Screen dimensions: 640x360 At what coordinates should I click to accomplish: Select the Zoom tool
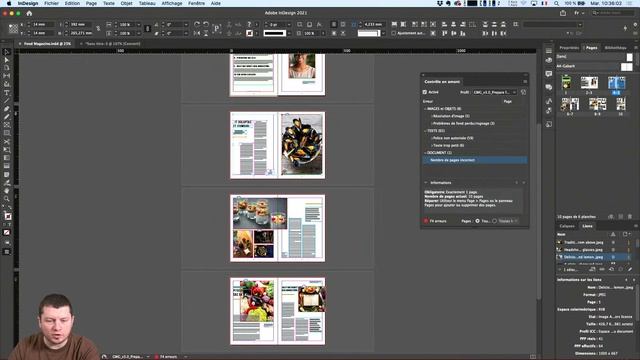click(x=7, y=199)
